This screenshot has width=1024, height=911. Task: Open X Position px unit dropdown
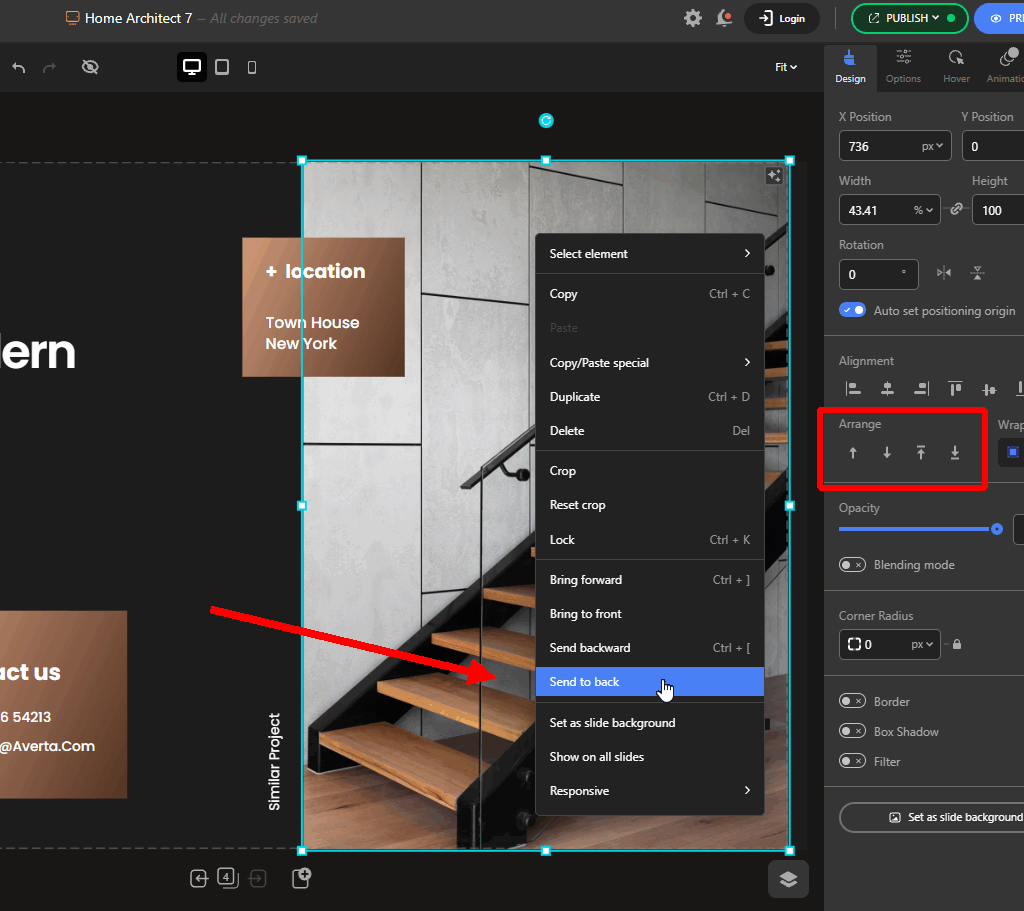pyautogui.click(x=932, y=146)
